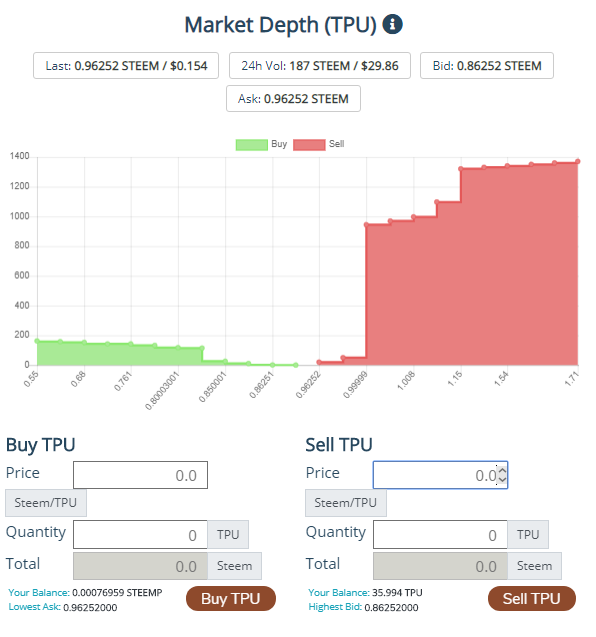Focus the Buy TPU Price input field
596x637 pixels.
coord(141,475)
